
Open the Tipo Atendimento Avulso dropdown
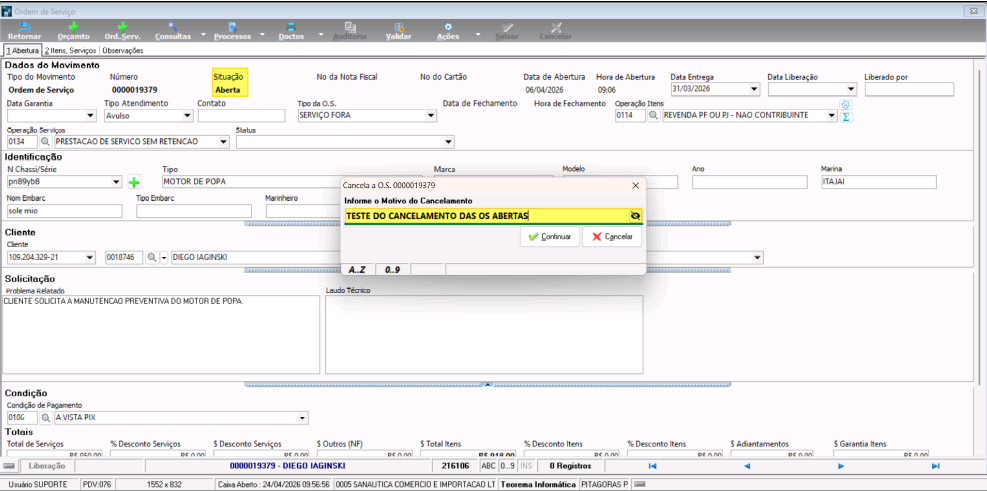coord(187,116)
